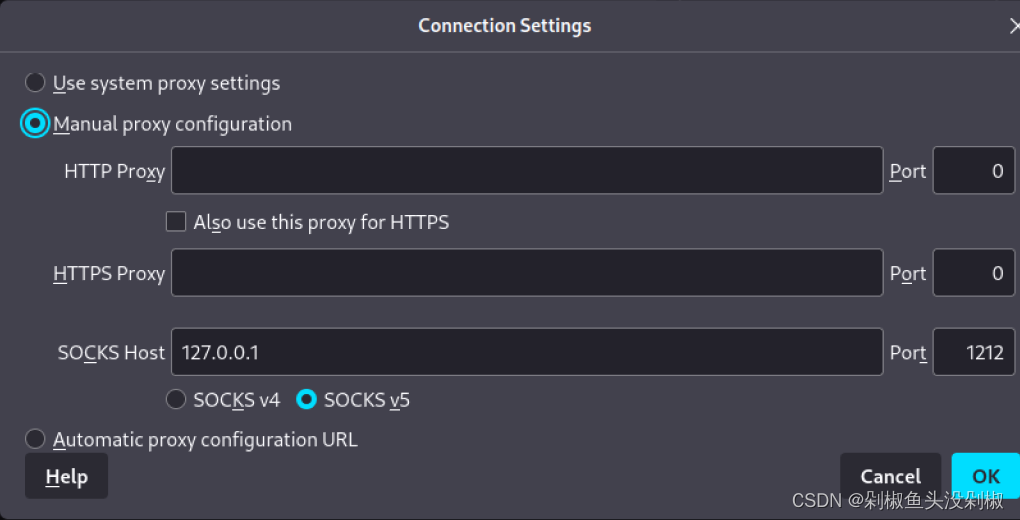The height and width of the screenshot is (520, 1020).
Task: Click the HTTP Proxy label
Action: [x=114, y=171]
